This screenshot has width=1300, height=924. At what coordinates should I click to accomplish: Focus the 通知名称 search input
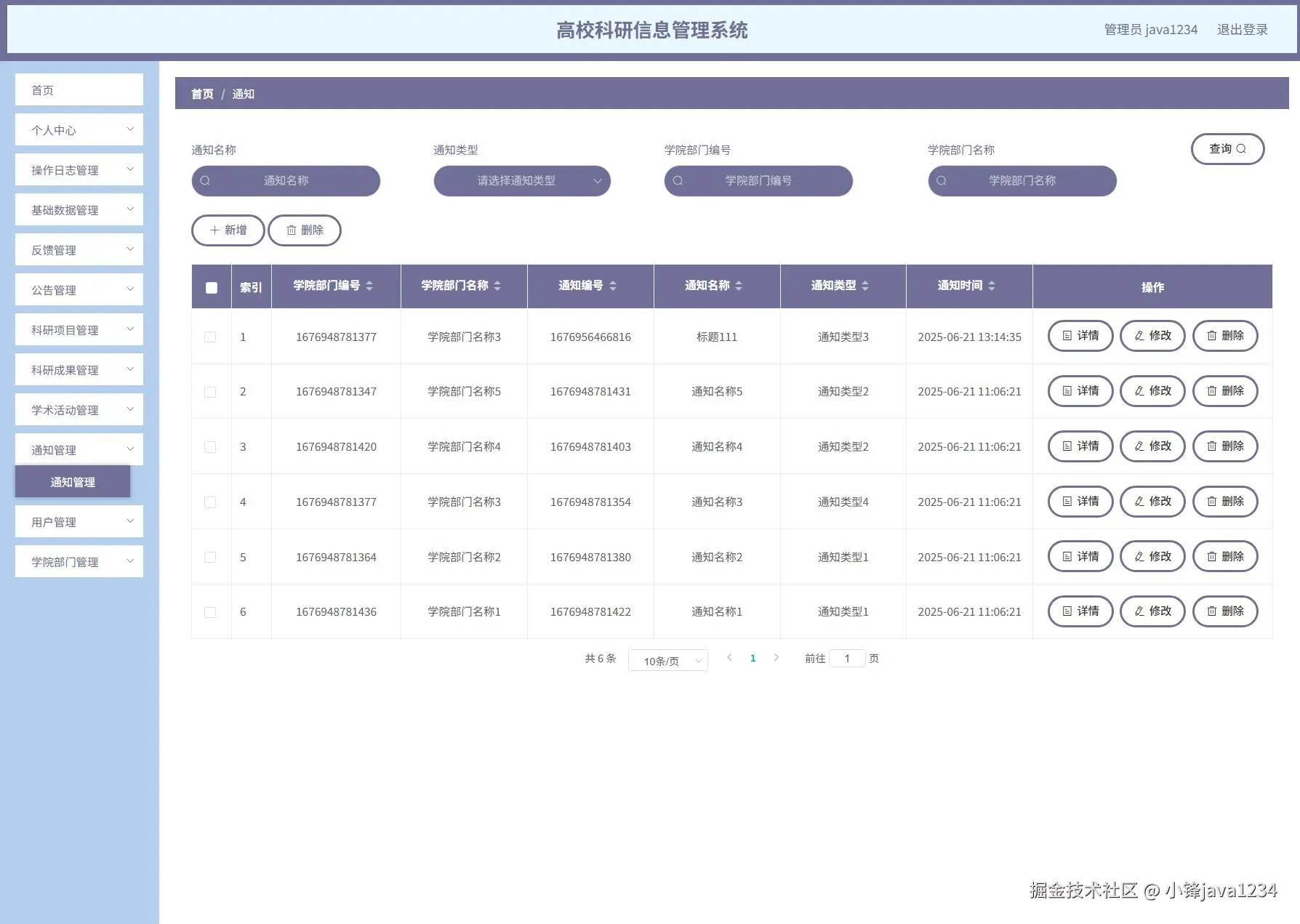286,181
